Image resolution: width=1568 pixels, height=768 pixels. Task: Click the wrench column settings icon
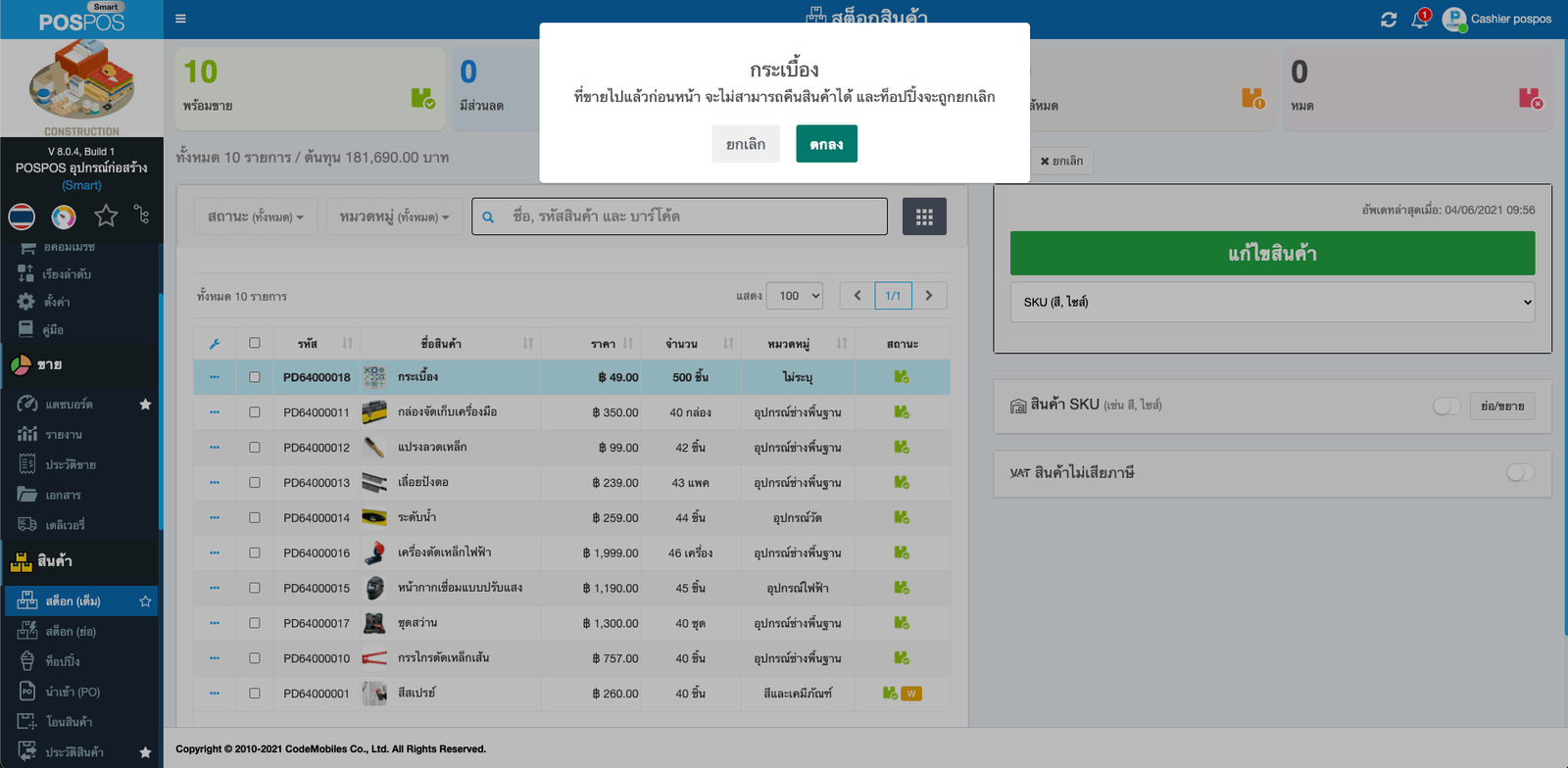click(x=215, y=344)
